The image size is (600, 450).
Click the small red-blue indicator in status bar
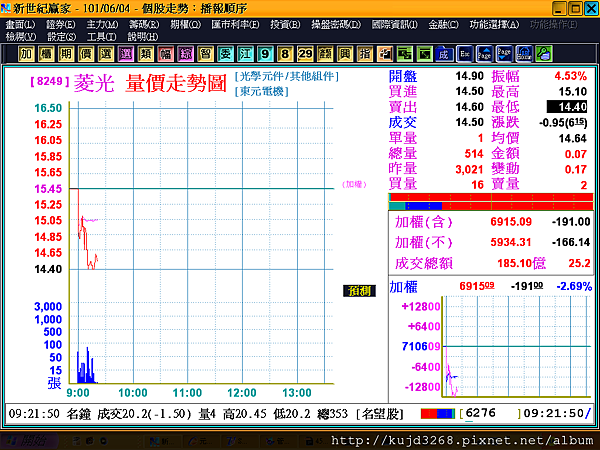(438, 414)
